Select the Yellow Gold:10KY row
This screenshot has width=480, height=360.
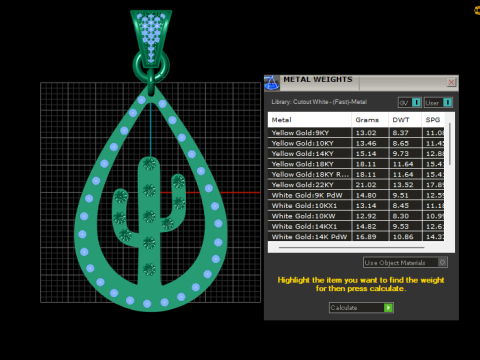356,143
